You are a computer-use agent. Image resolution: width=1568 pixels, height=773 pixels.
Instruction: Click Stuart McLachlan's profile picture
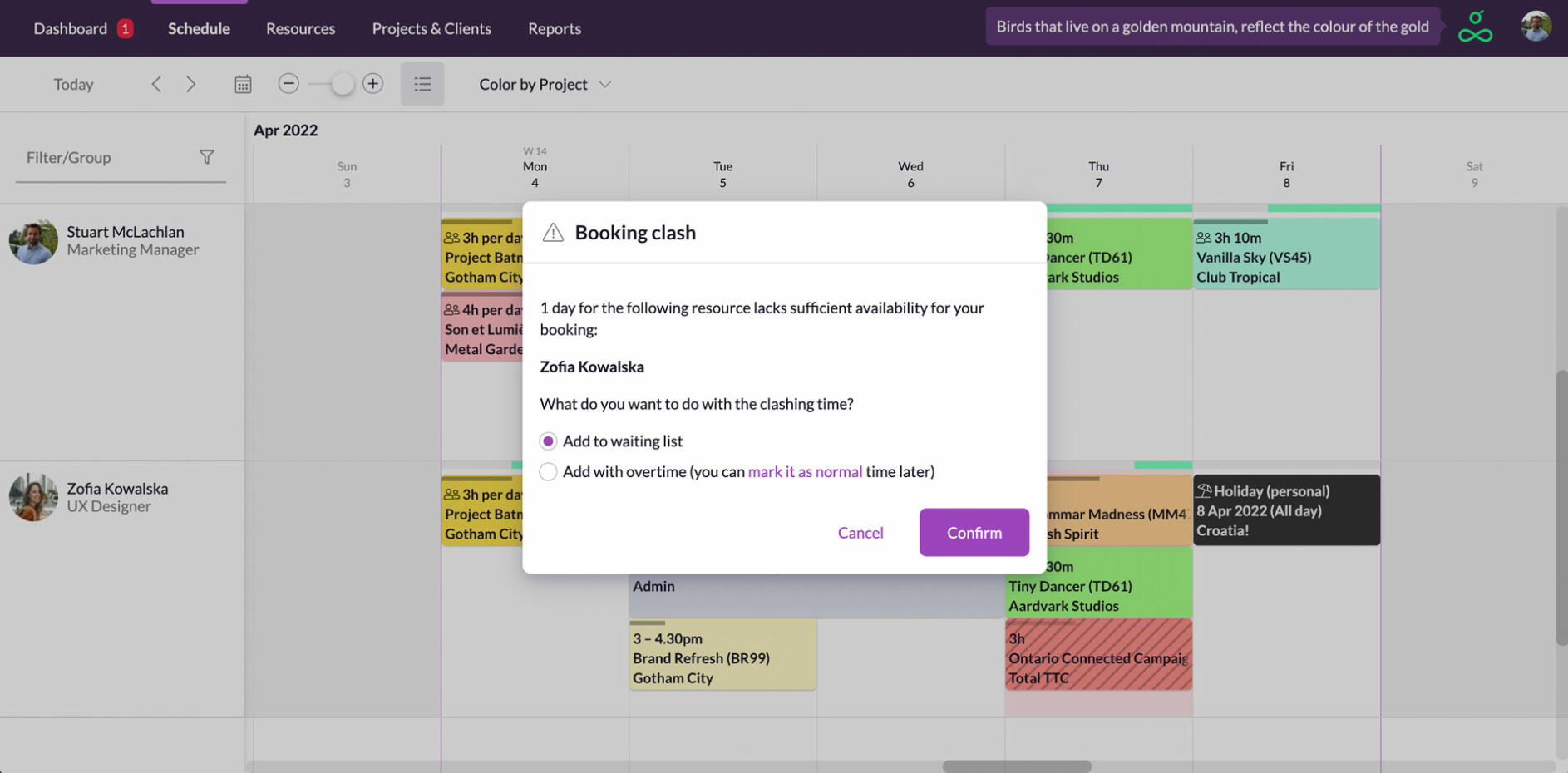(x=32, y=240)
